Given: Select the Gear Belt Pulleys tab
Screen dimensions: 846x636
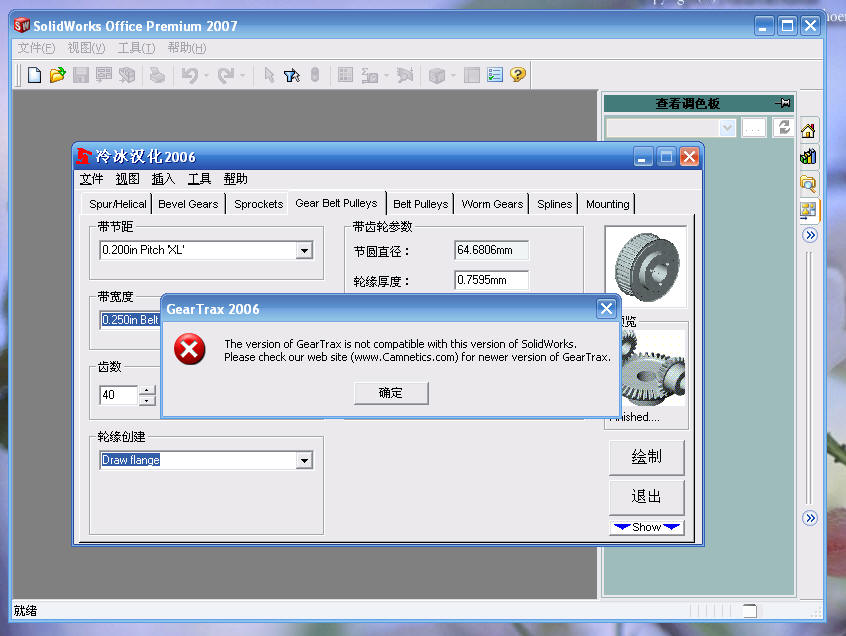Looking at the screenshot, I should [336, 203].
